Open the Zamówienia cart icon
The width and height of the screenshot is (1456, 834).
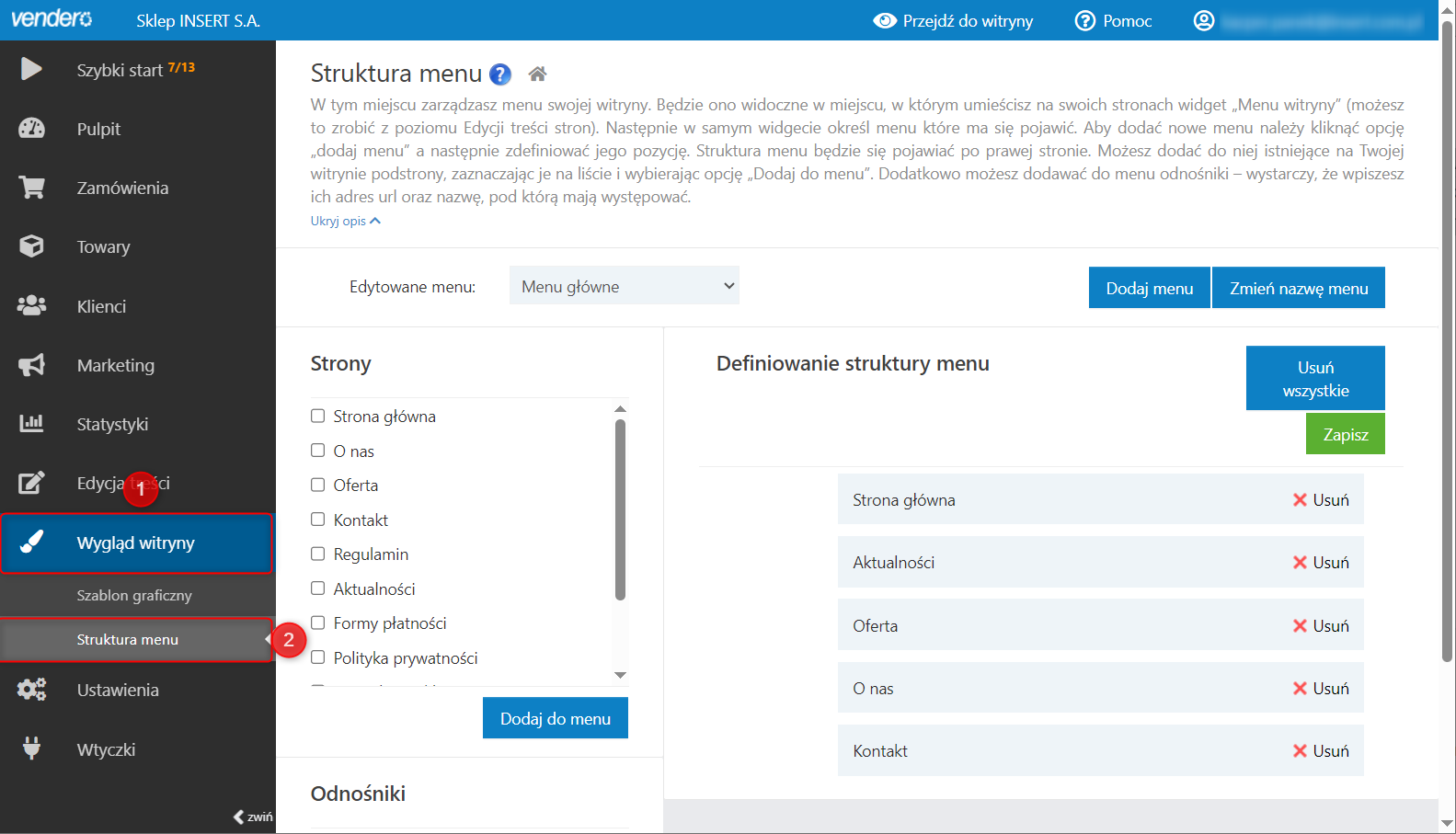point(32,188)
